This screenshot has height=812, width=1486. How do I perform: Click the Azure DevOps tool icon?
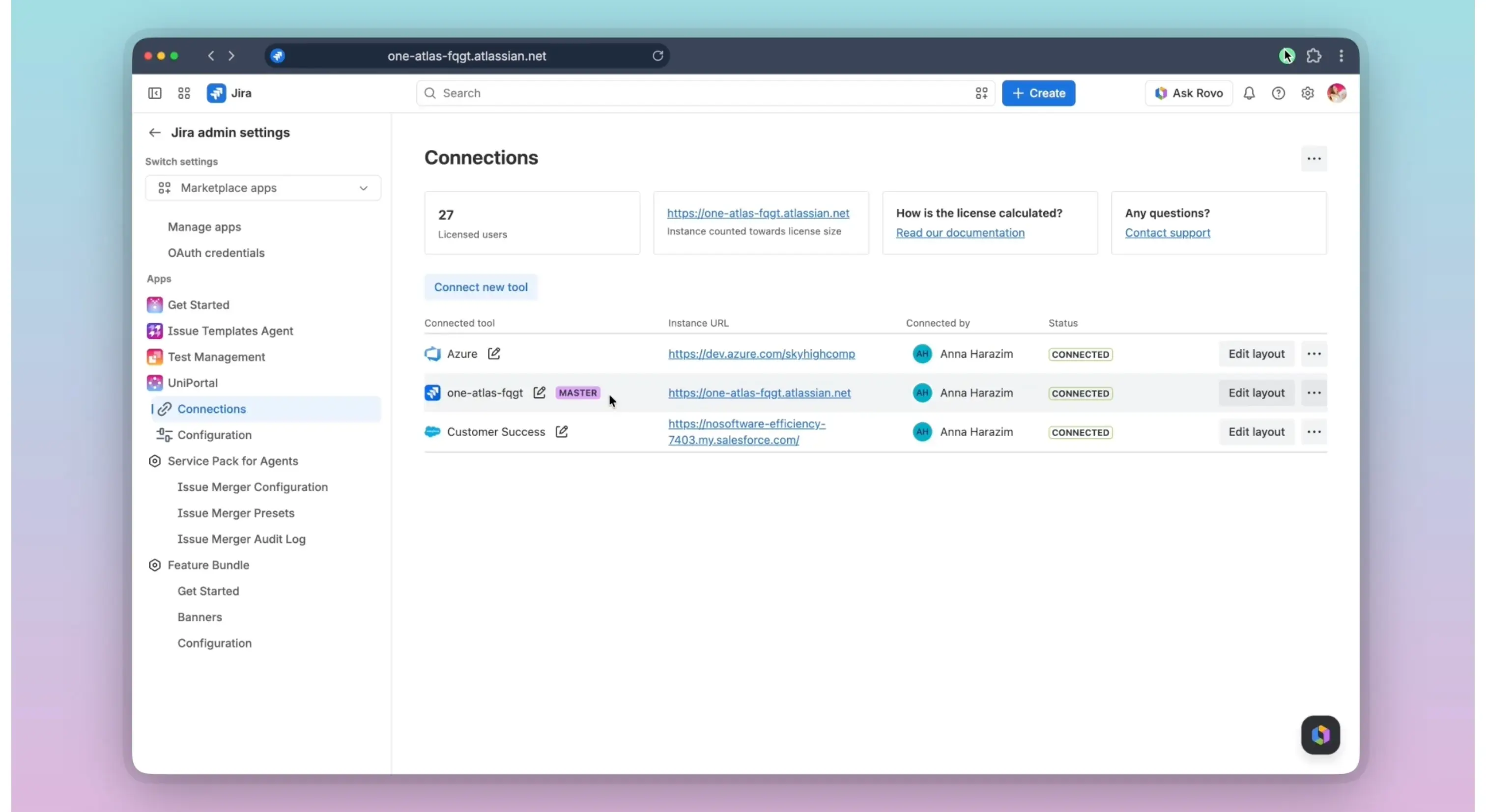432,354
